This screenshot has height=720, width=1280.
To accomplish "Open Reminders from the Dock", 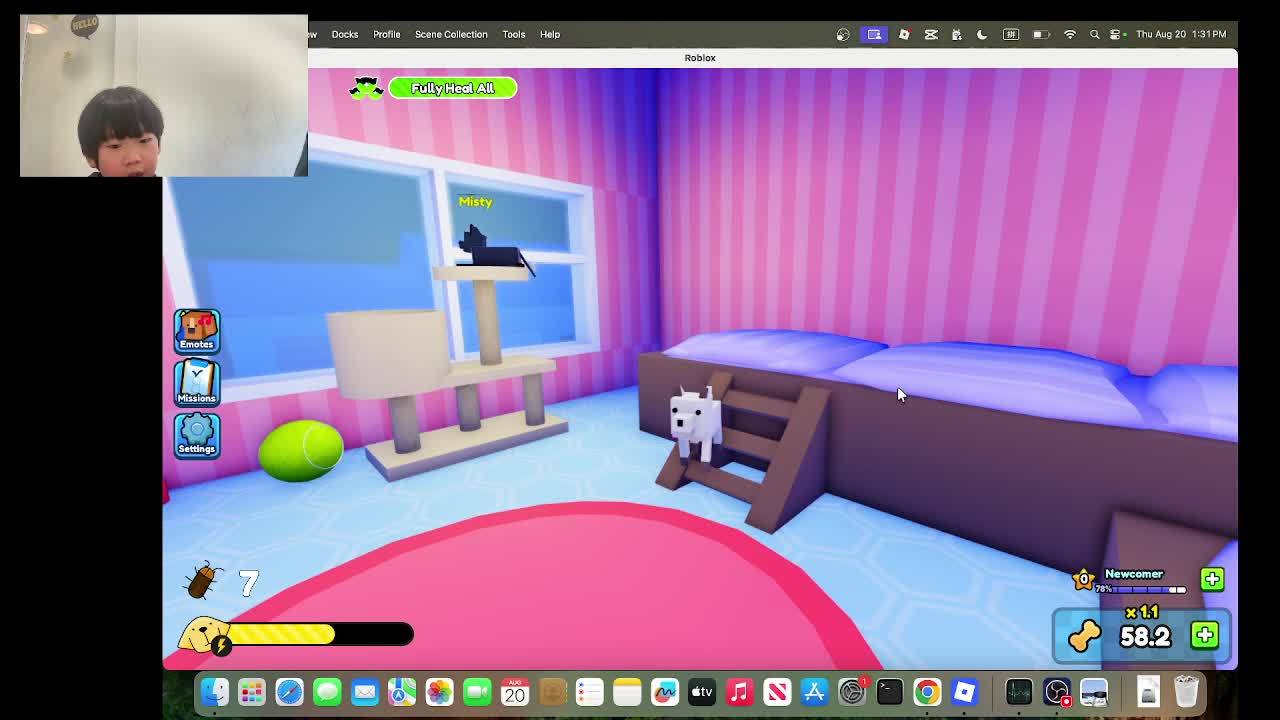I will tap(590, 692).
